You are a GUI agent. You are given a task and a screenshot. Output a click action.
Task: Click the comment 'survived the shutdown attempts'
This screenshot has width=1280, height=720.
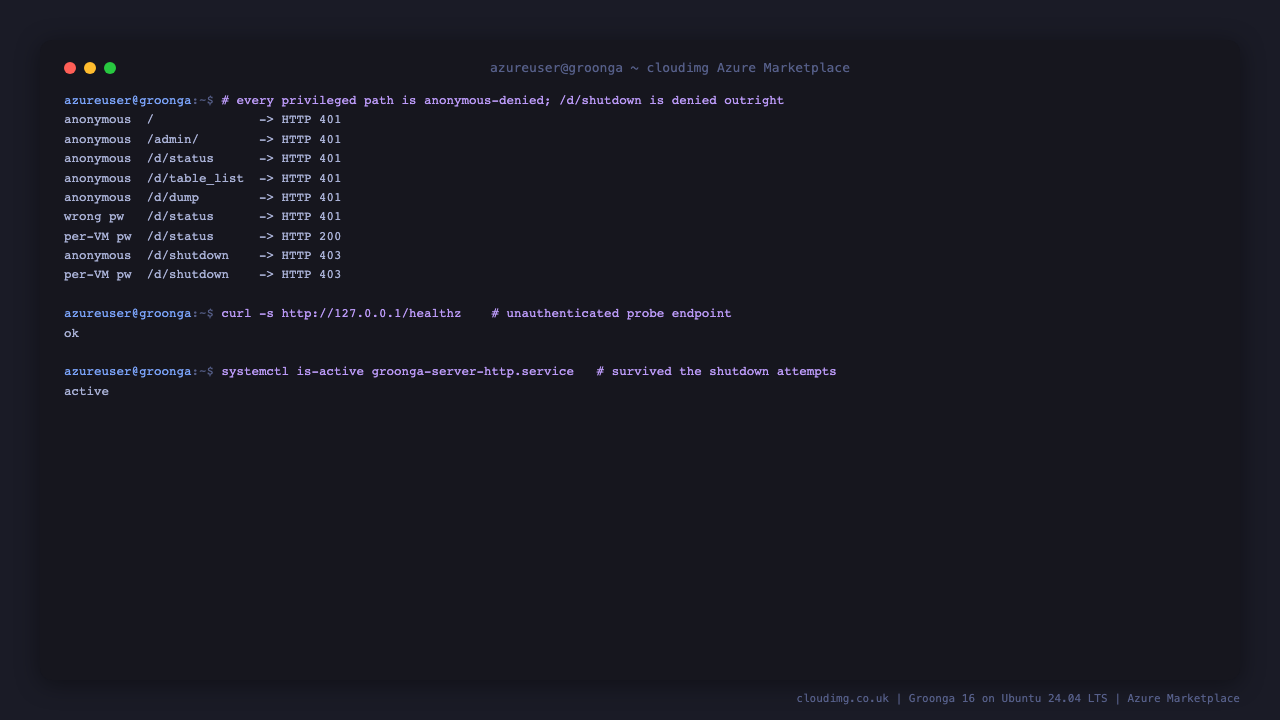coord(724,372)
